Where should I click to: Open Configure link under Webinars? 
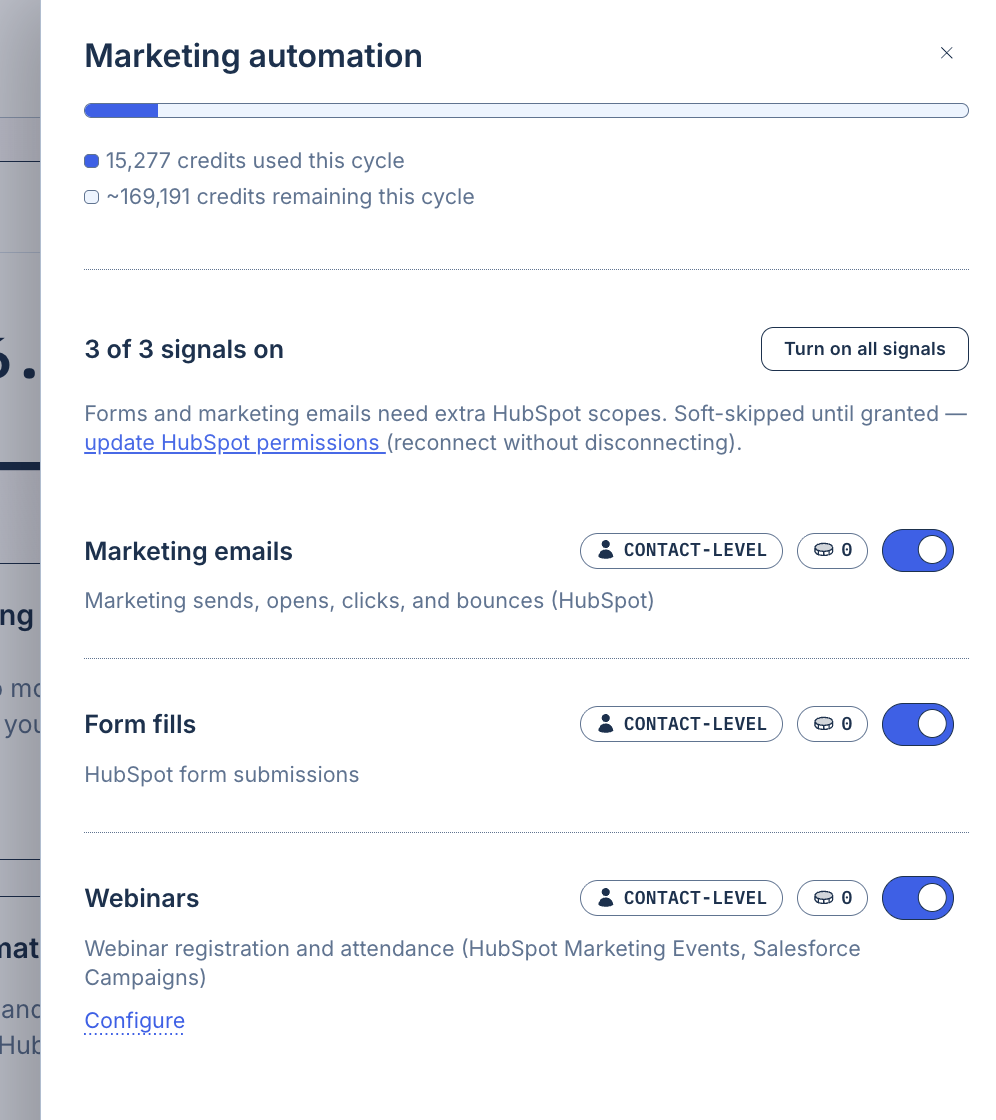134,1021
